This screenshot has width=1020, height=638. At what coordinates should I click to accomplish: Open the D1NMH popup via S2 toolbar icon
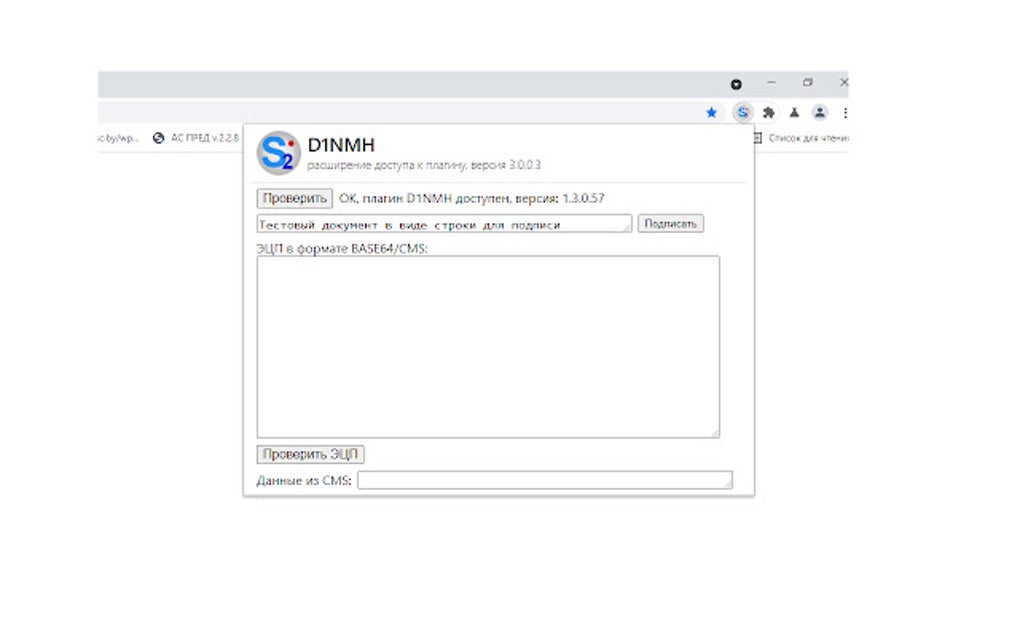(742, 113)
